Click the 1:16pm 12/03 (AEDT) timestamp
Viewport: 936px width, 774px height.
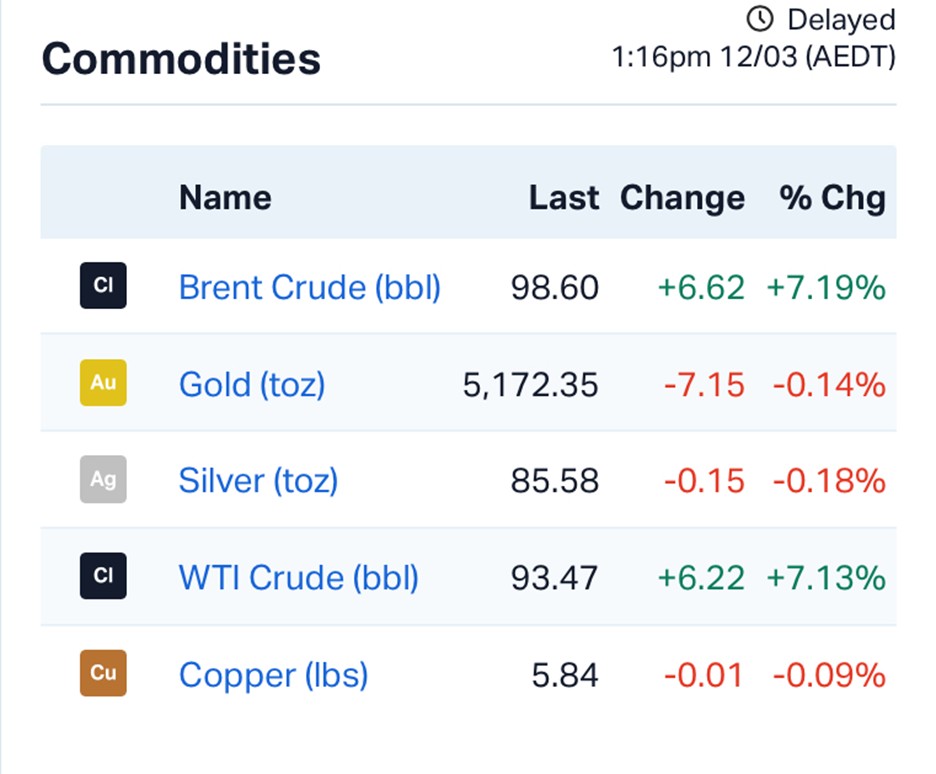[x=753, y=56]
